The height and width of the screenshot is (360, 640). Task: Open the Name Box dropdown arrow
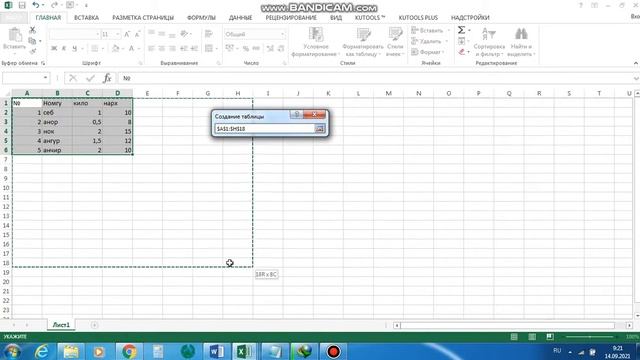tap(45, 78)
